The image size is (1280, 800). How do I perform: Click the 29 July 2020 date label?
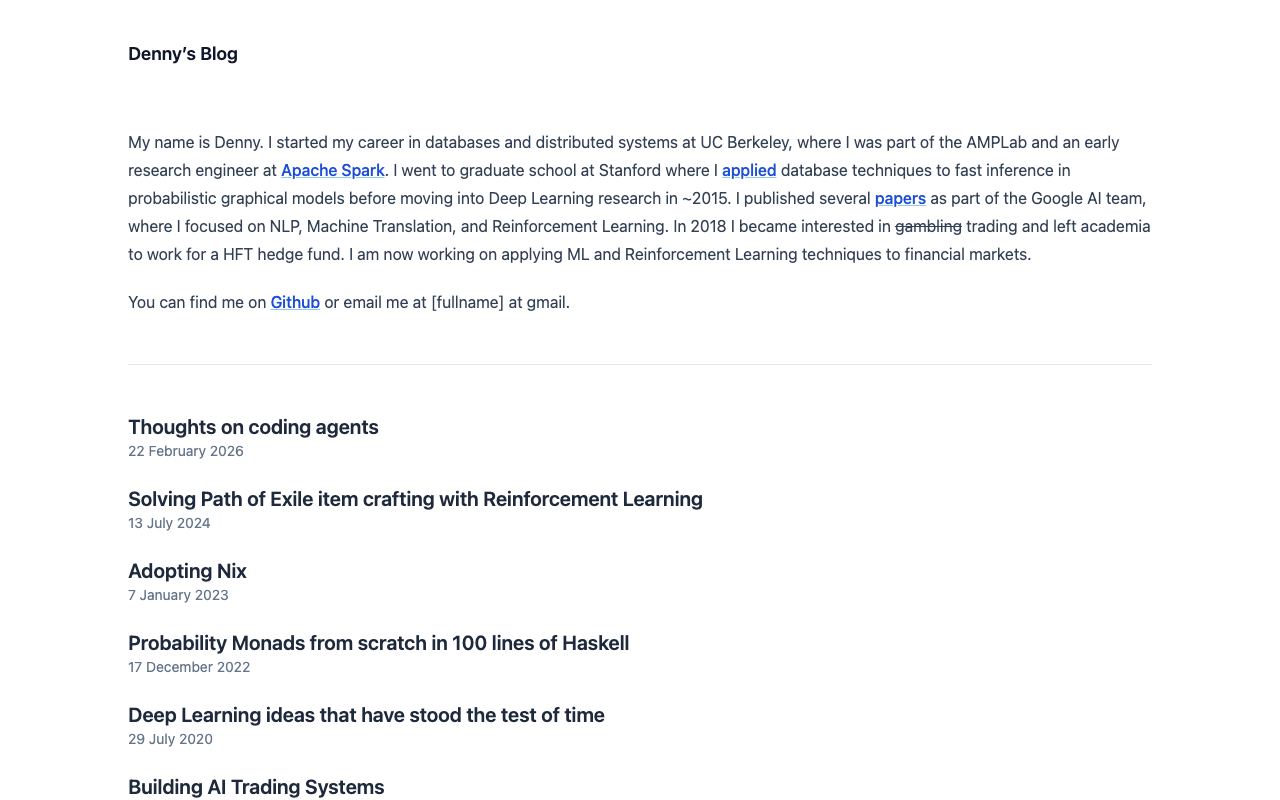(x=170, y=739)
